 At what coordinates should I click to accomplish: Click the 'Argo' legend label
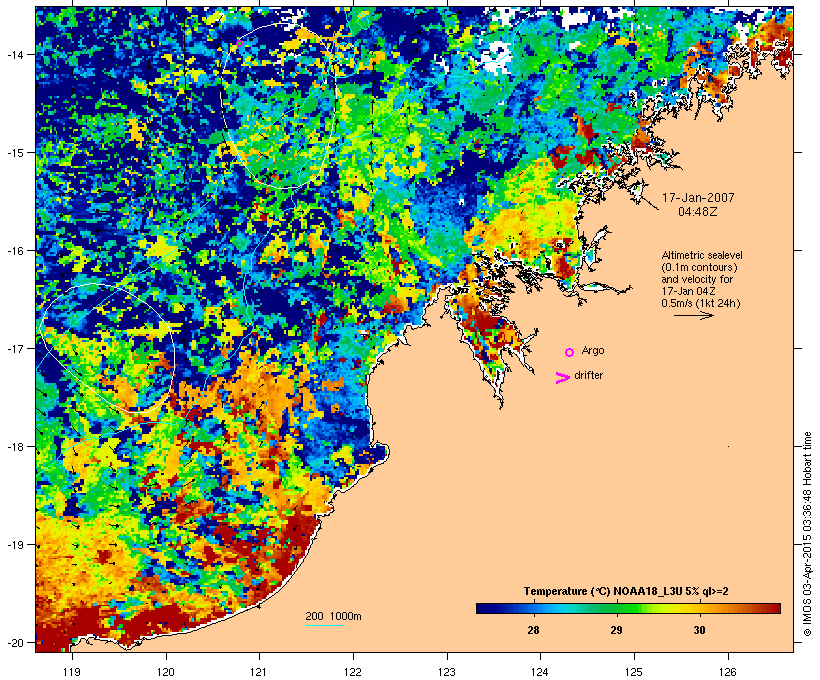coord(593,350)
